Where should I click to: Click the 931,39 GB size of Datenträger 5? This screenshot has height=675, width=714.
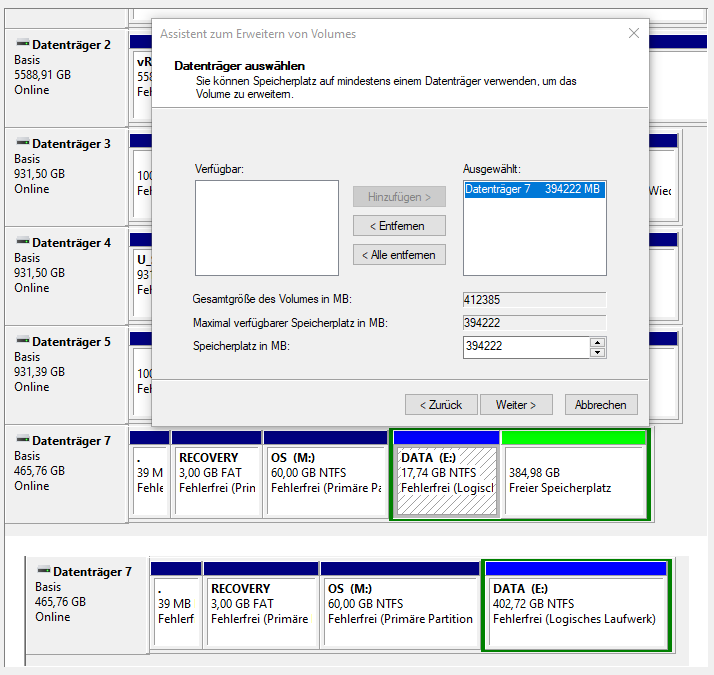[x=40, y=372]
